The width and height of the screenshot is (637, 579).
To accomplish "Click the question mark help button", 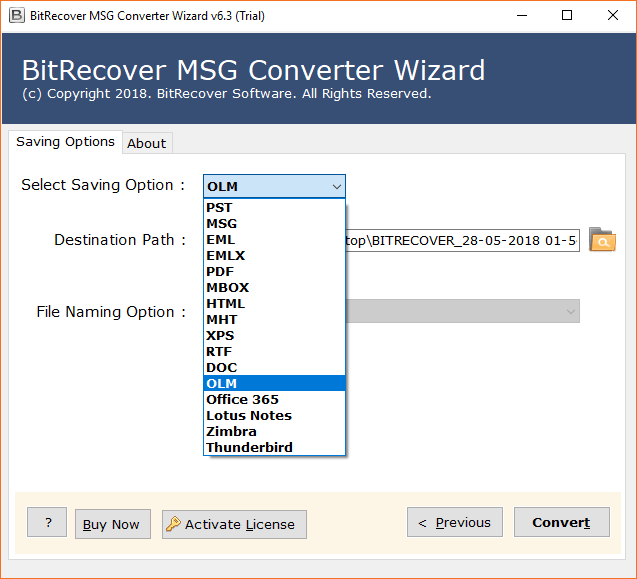I will [47, 522].
